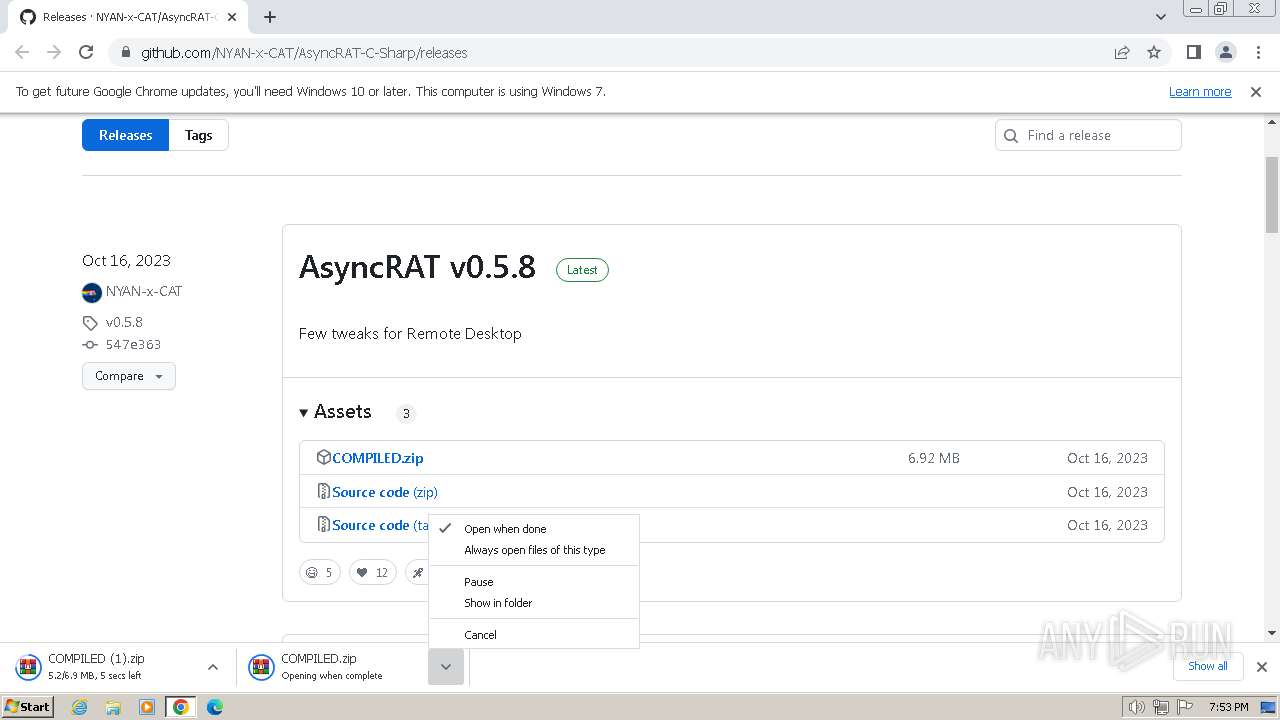The width and height of the screenshot is (1280, 720).
Task: Switch to the Tags tab
Action: (x=198, y=135)
